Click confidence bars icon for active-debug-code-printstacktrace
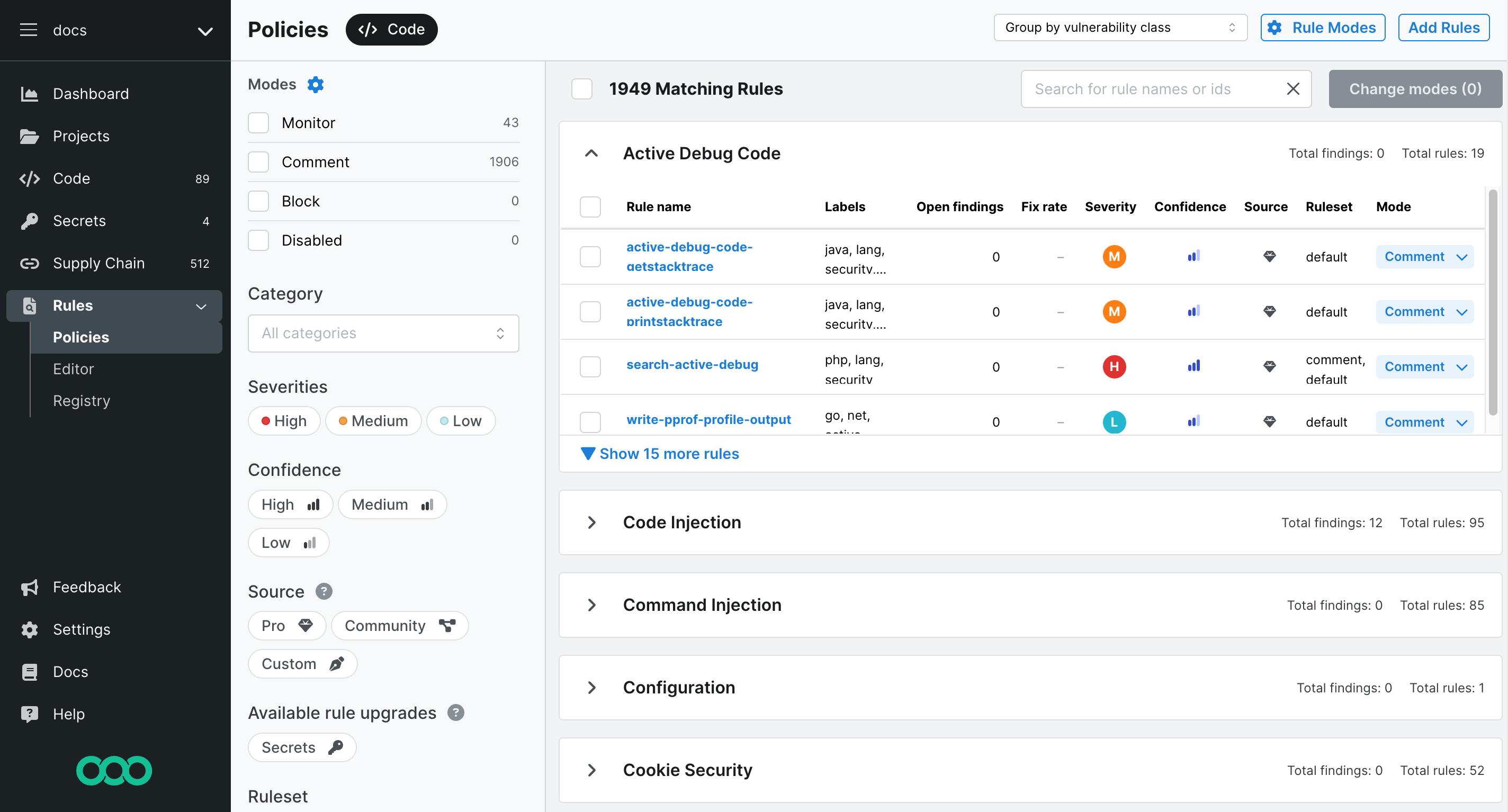 click(1193, 311)
